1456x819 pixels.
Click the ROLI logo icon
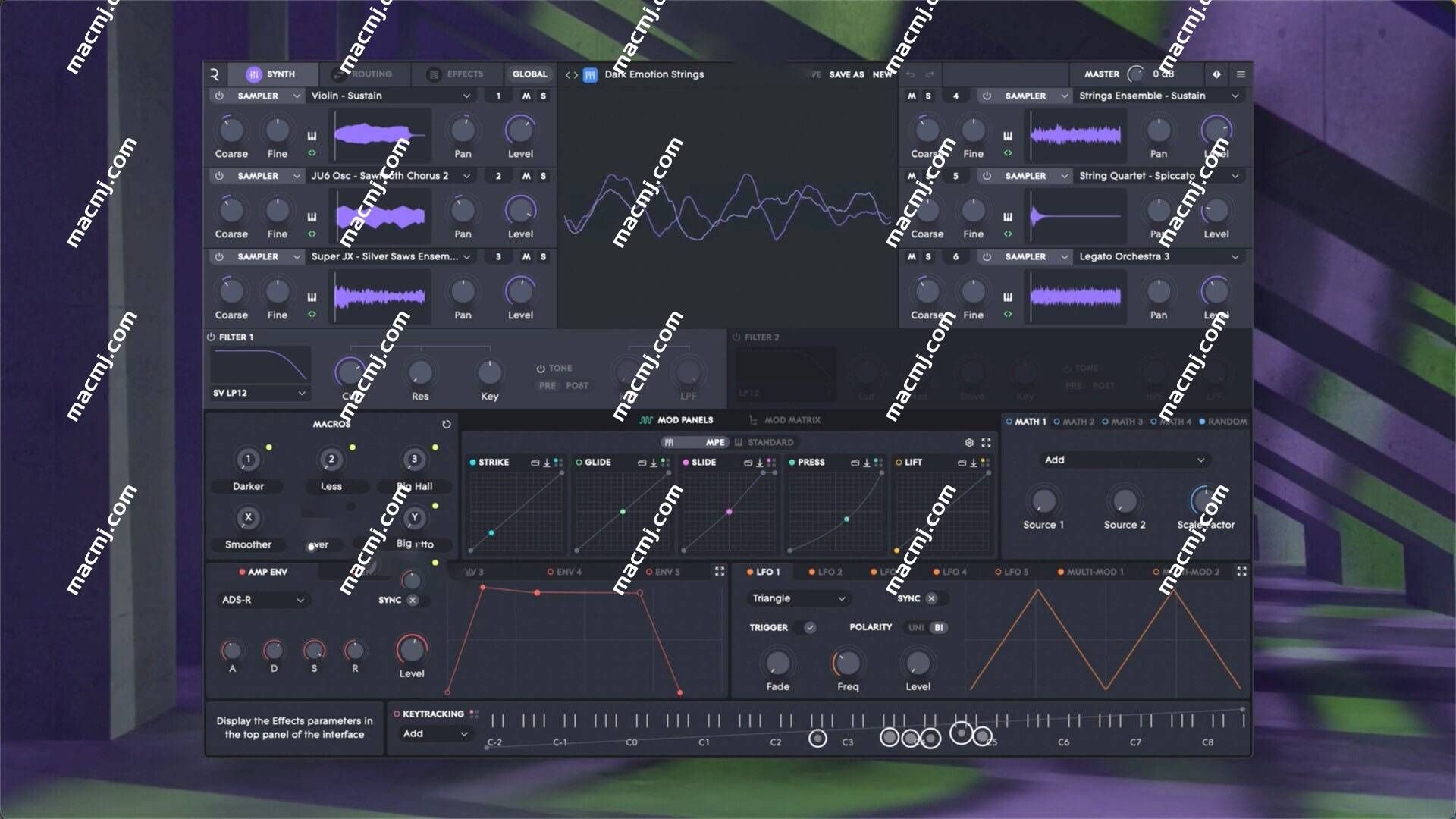(215, 74)
